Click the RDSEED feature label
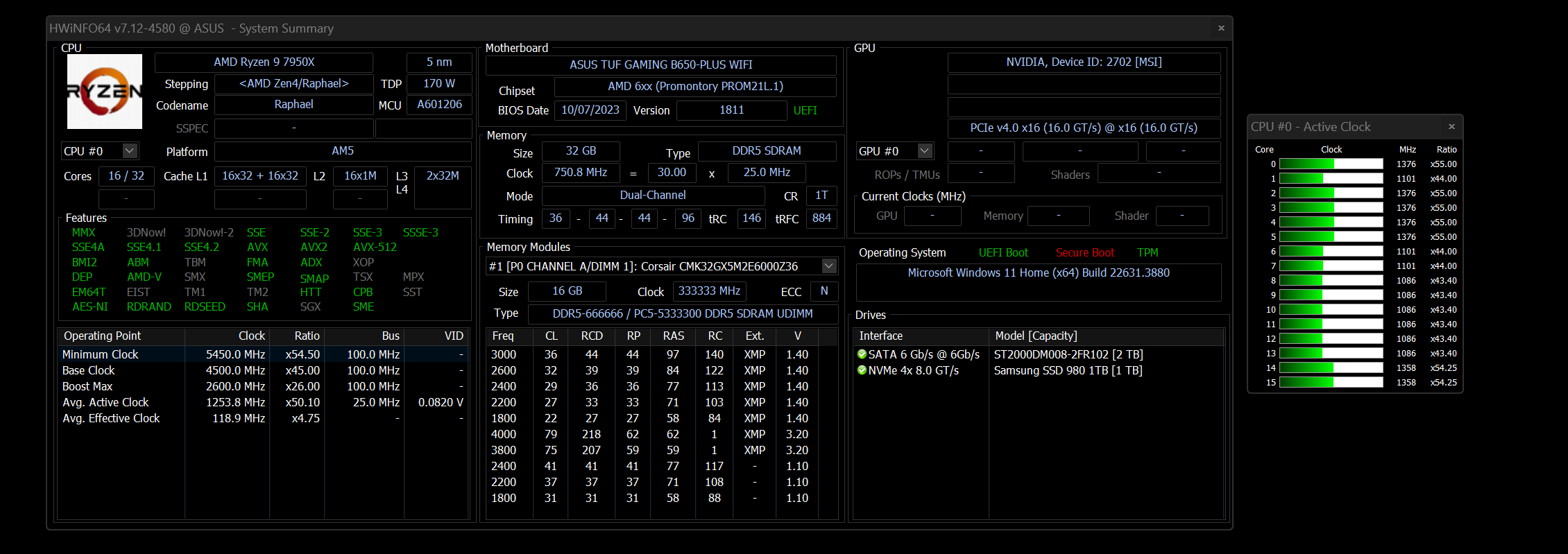 205,307
